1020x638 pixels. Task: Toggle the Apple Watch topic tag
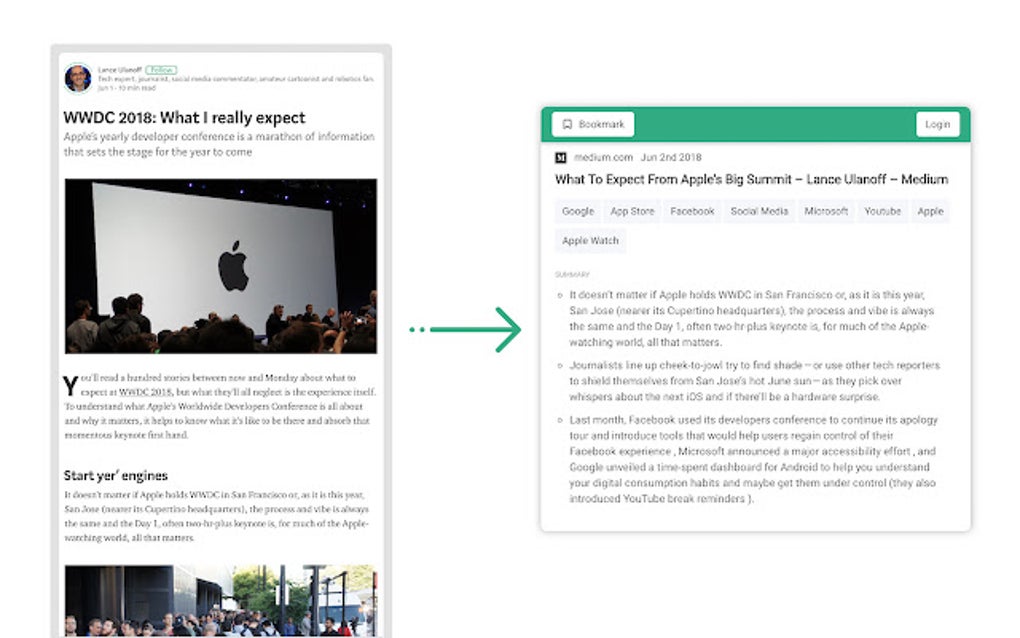tap(589, 240)
